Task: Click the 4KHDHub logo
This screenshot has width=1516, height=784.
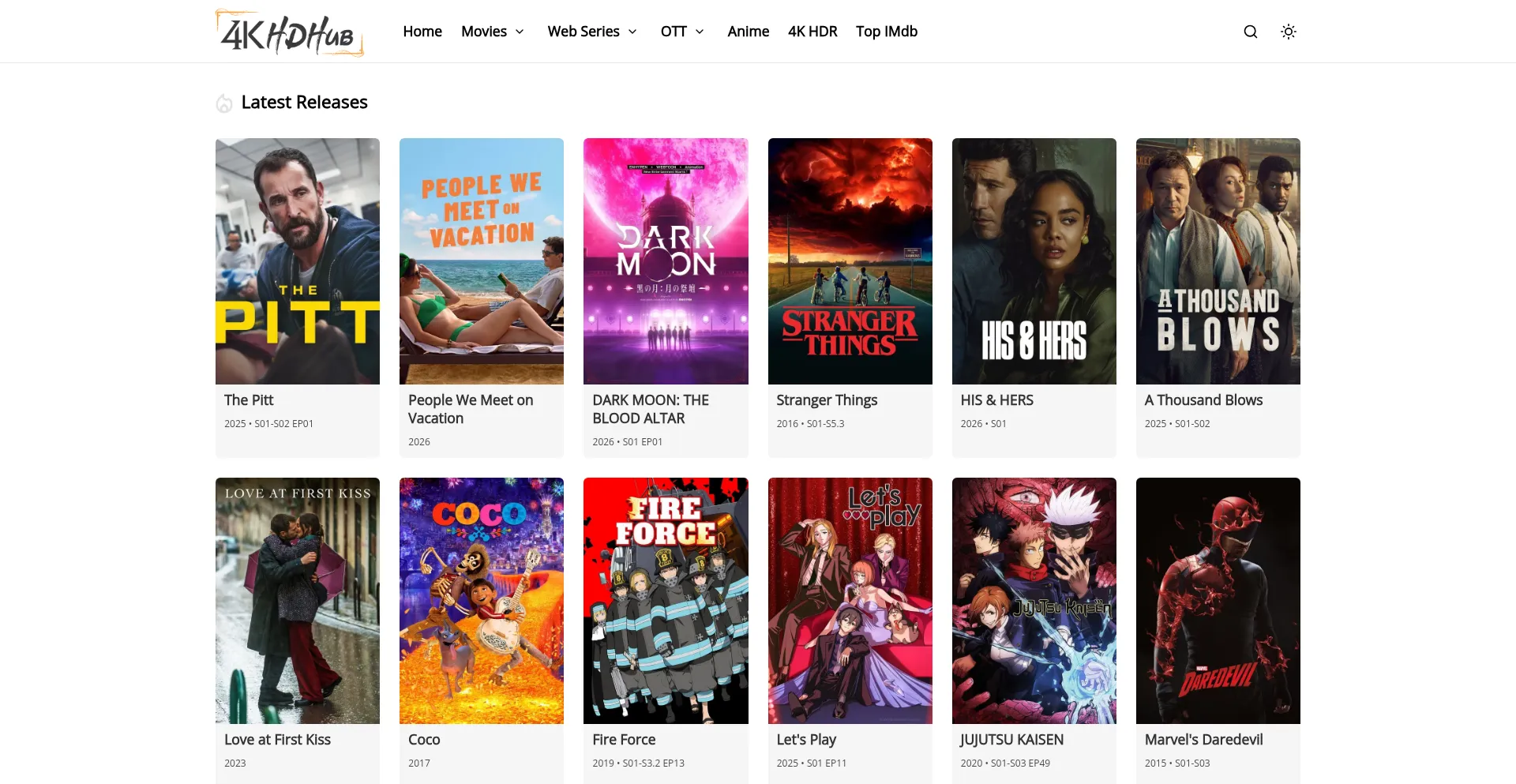Action: point(290,32)
